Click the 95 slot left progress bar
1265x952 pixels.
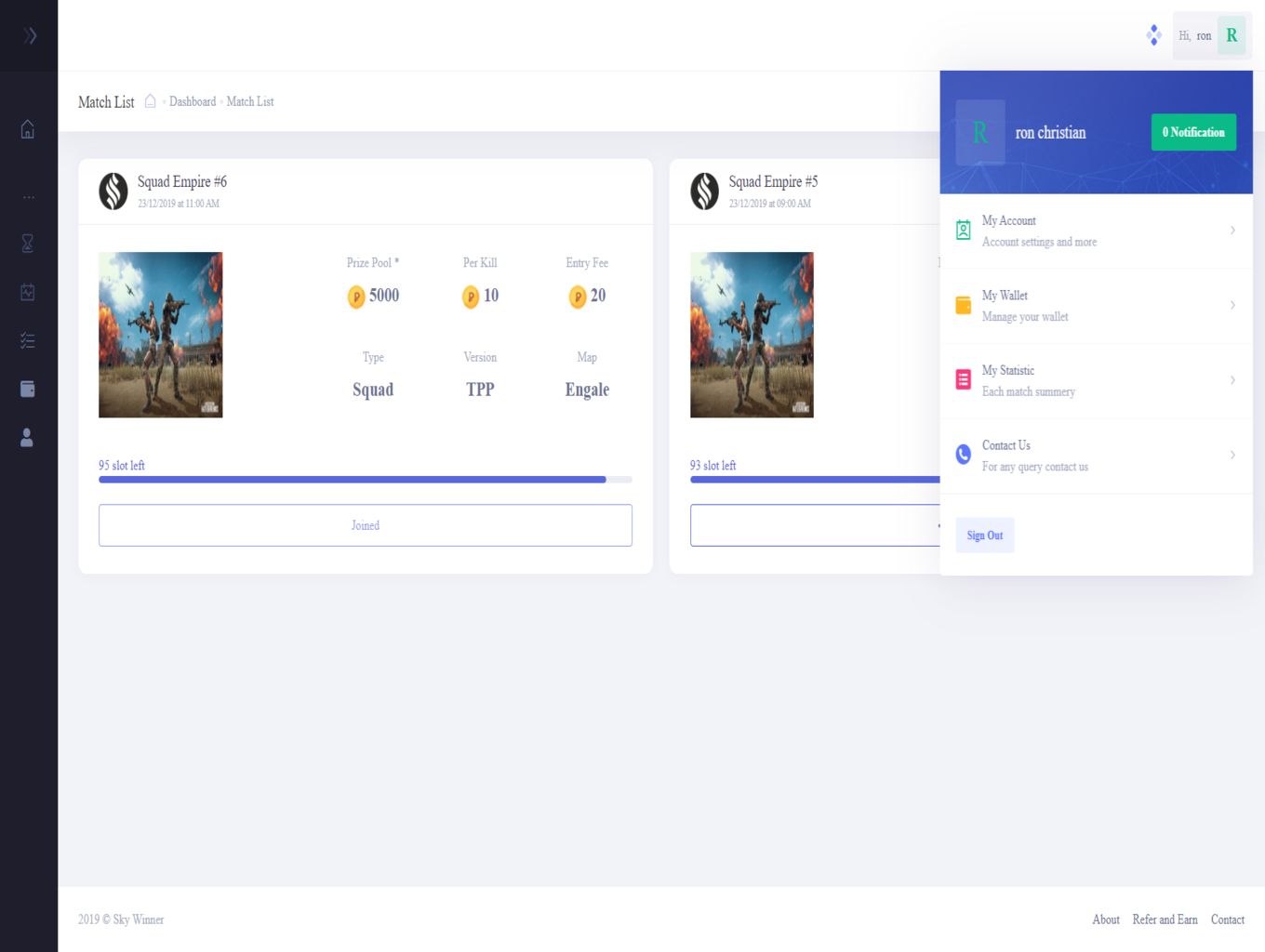(366, 480)
